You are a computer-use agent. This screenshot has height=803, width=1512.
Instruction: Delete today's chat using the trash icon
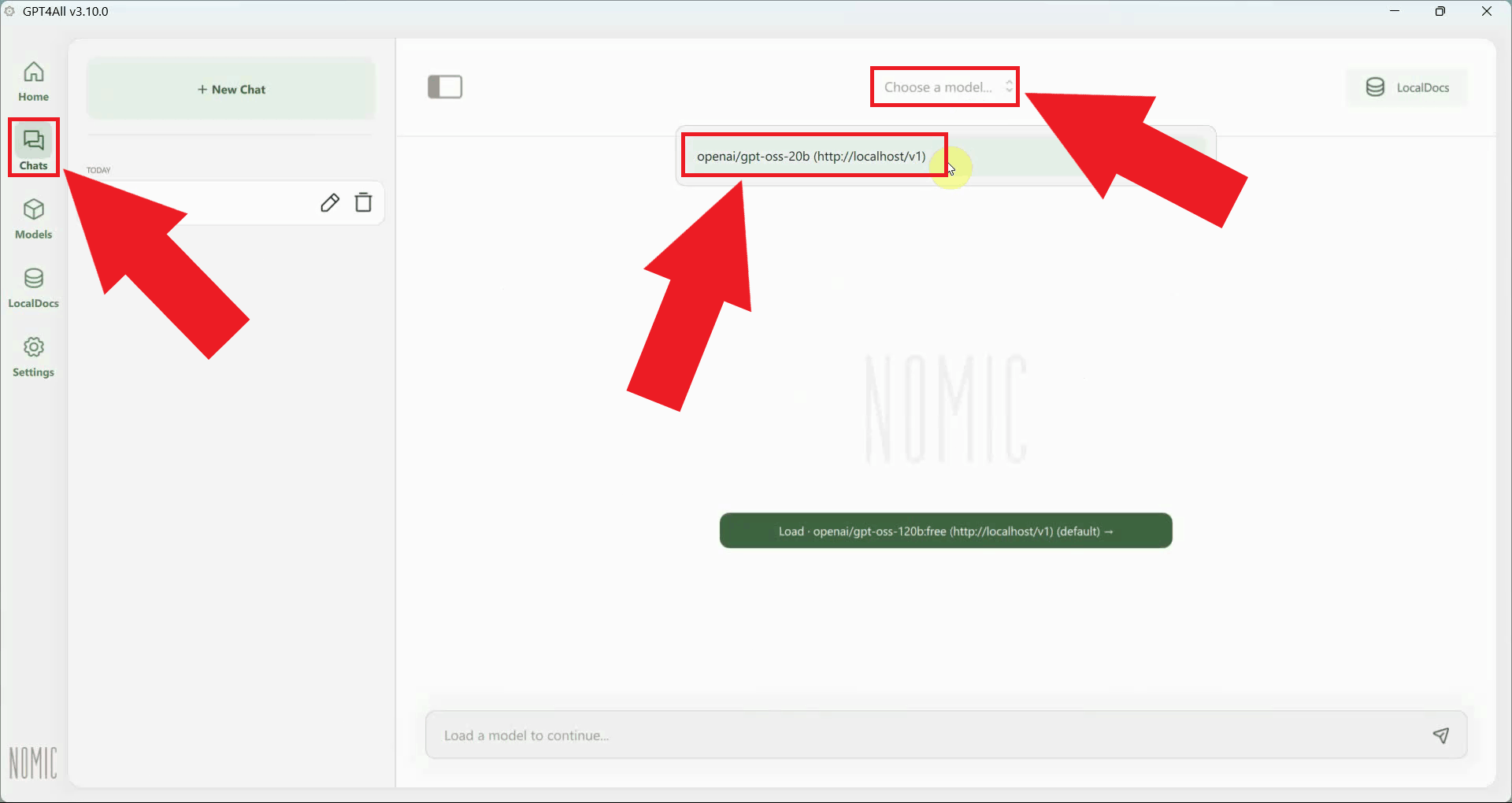click(363, 202)
